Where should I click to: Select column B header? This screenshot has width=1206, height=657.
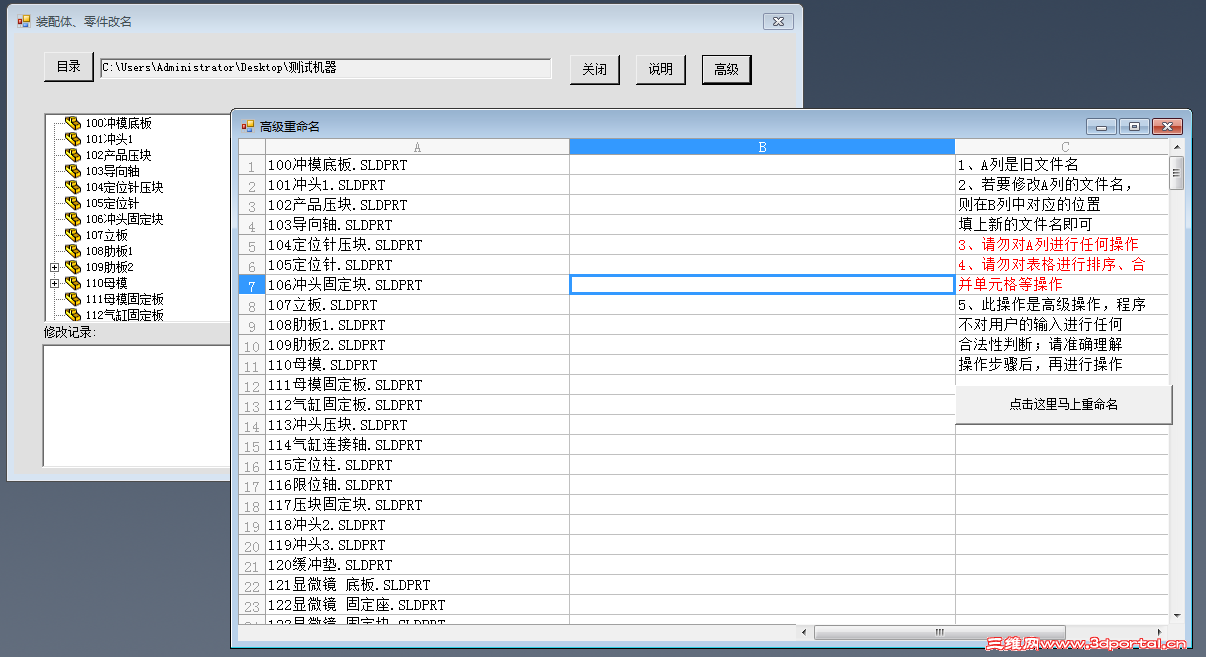coord(762,147)
